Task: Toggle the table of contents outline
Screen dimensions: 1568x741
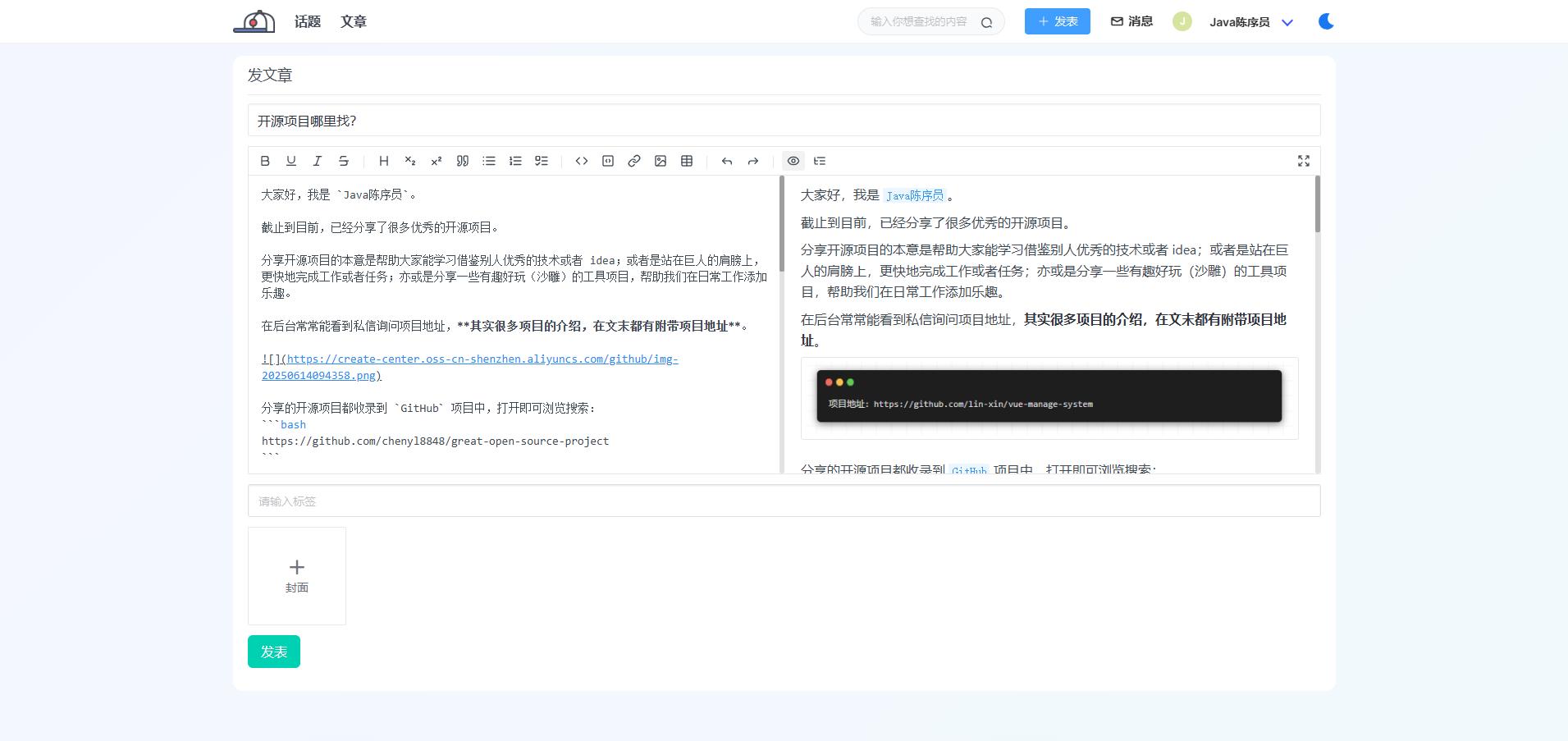Action: 820,161
